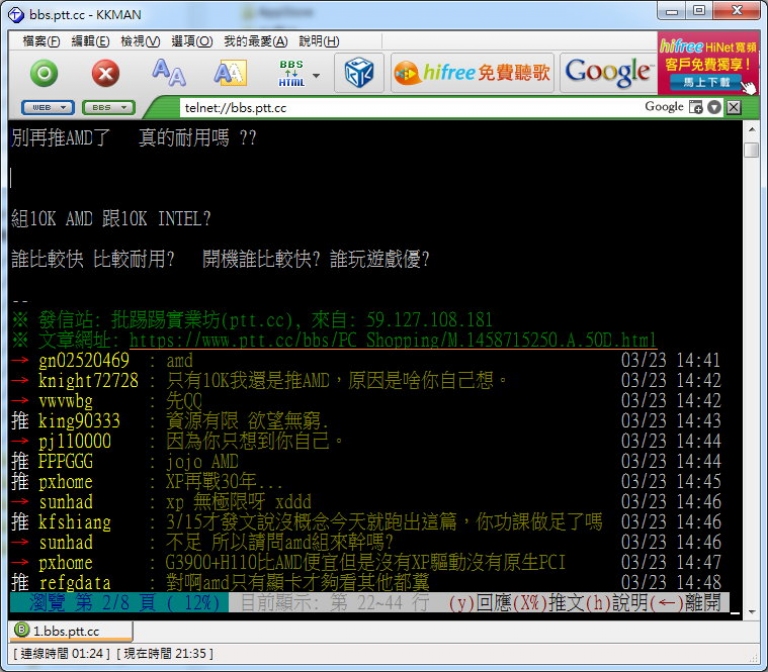The height and width of the screenshot is (672, 768).
Task: Click the HiNet hifree advertisement banner
Action: 708,63
